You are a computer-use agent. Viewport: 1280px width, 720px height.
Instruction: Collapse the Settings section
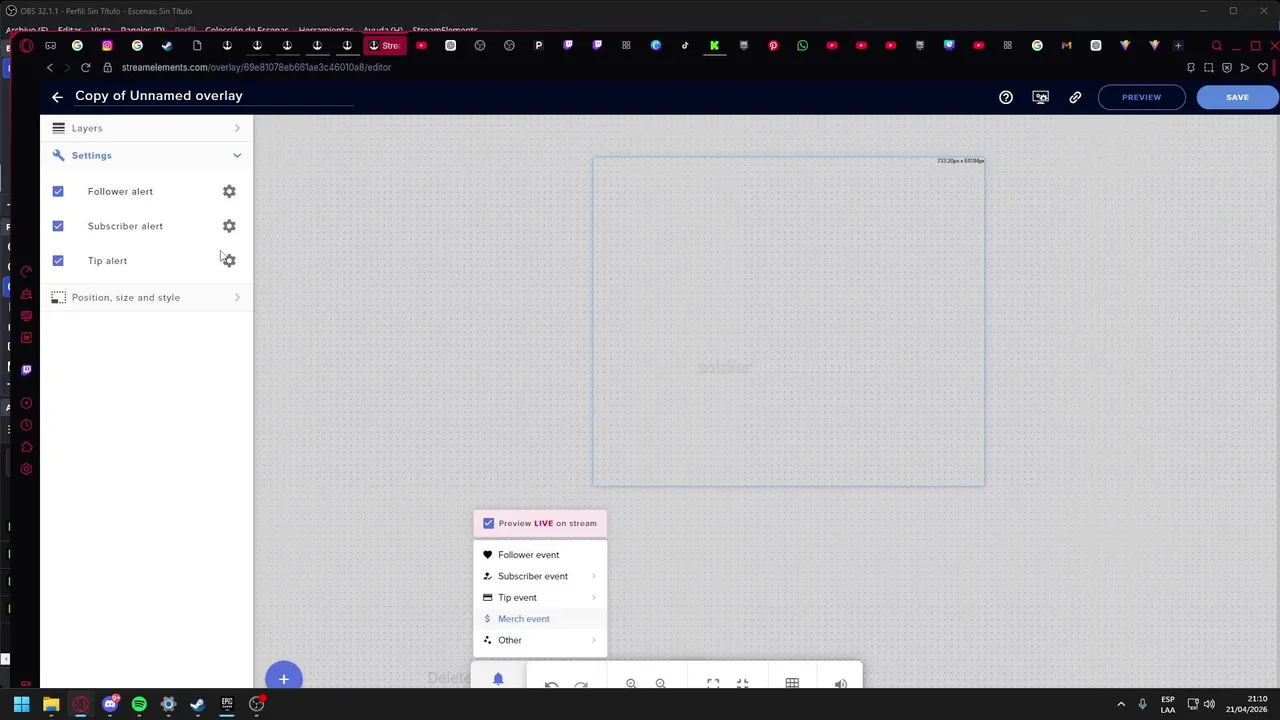146,155
